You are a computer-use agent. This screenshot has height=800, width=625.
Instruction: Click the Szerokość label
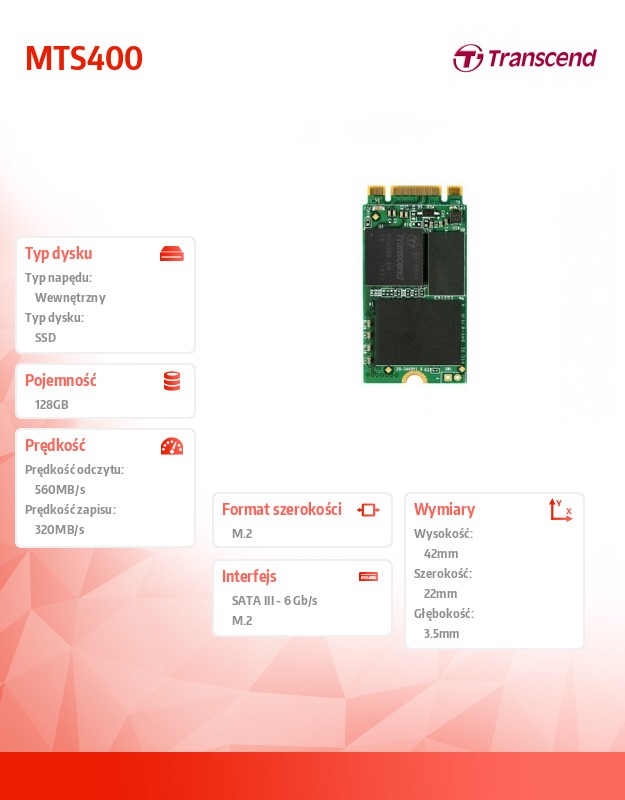(x=443, y=573)
